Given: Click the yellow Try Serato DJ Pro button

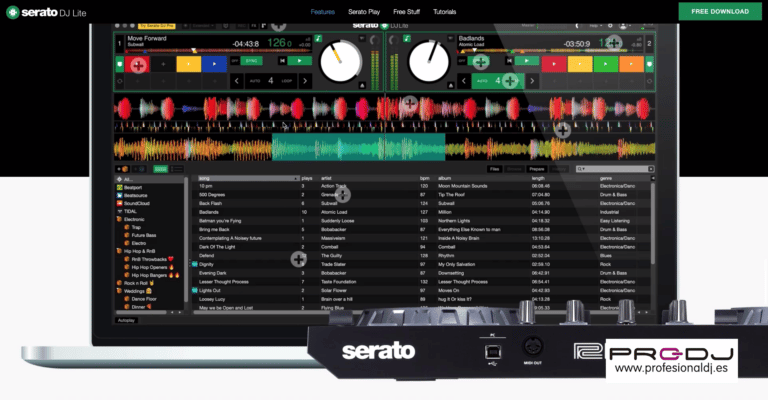Looking at the screenshot, I should [x=157, y=25].
